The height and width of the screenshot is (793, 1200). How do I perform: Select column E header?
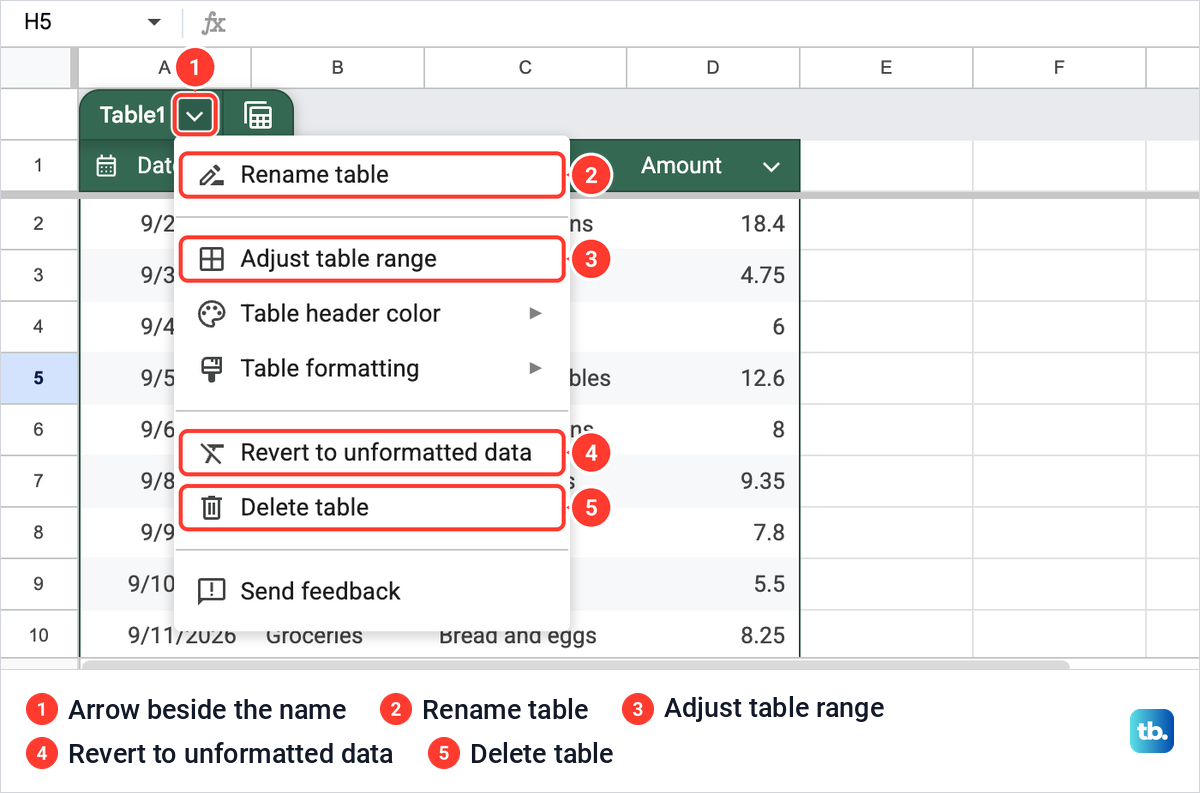887,68
